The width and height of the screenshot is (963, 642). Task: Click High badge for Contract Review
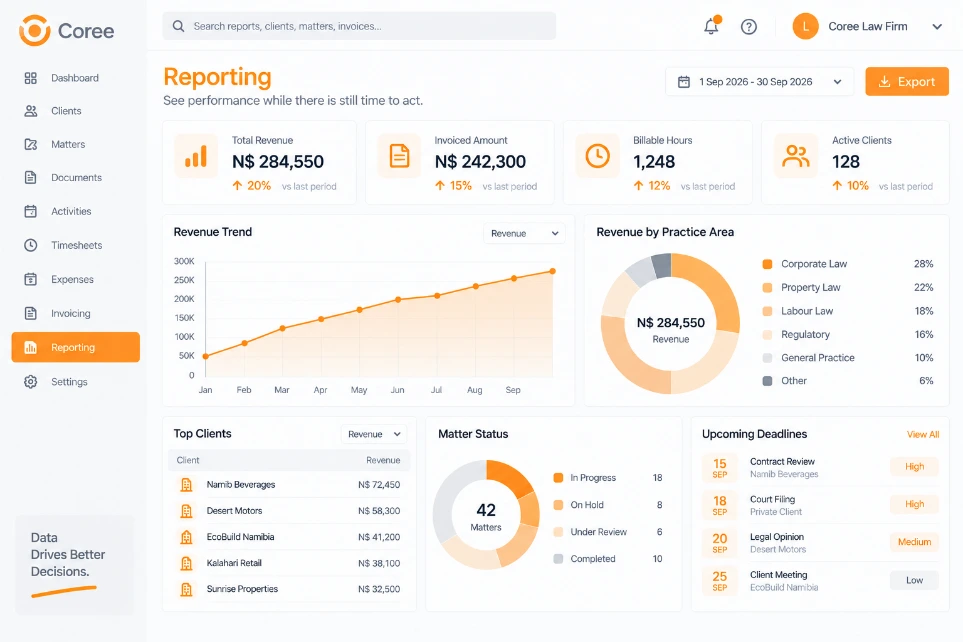914,467
